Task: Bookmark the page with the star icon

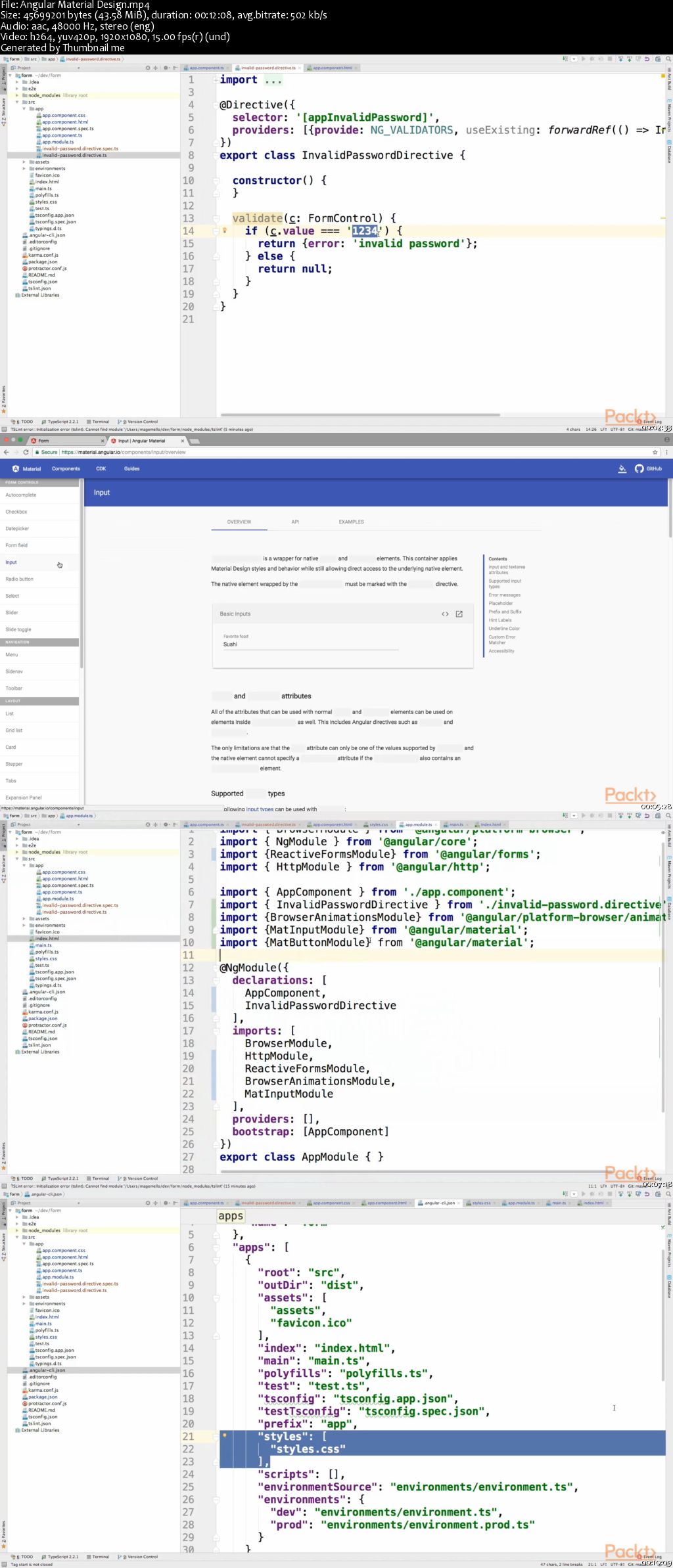Action: click(655, 452)
